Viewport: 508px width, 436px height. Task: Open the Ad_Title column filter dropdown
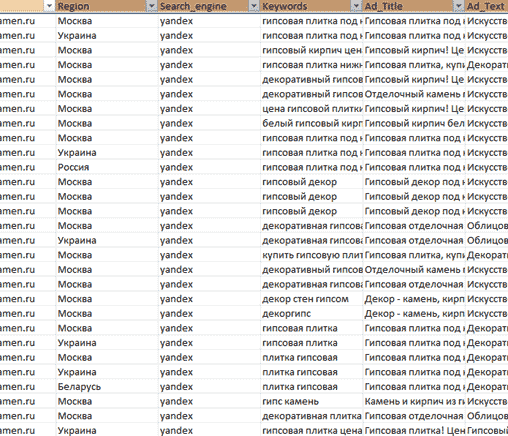pos(459,6)
